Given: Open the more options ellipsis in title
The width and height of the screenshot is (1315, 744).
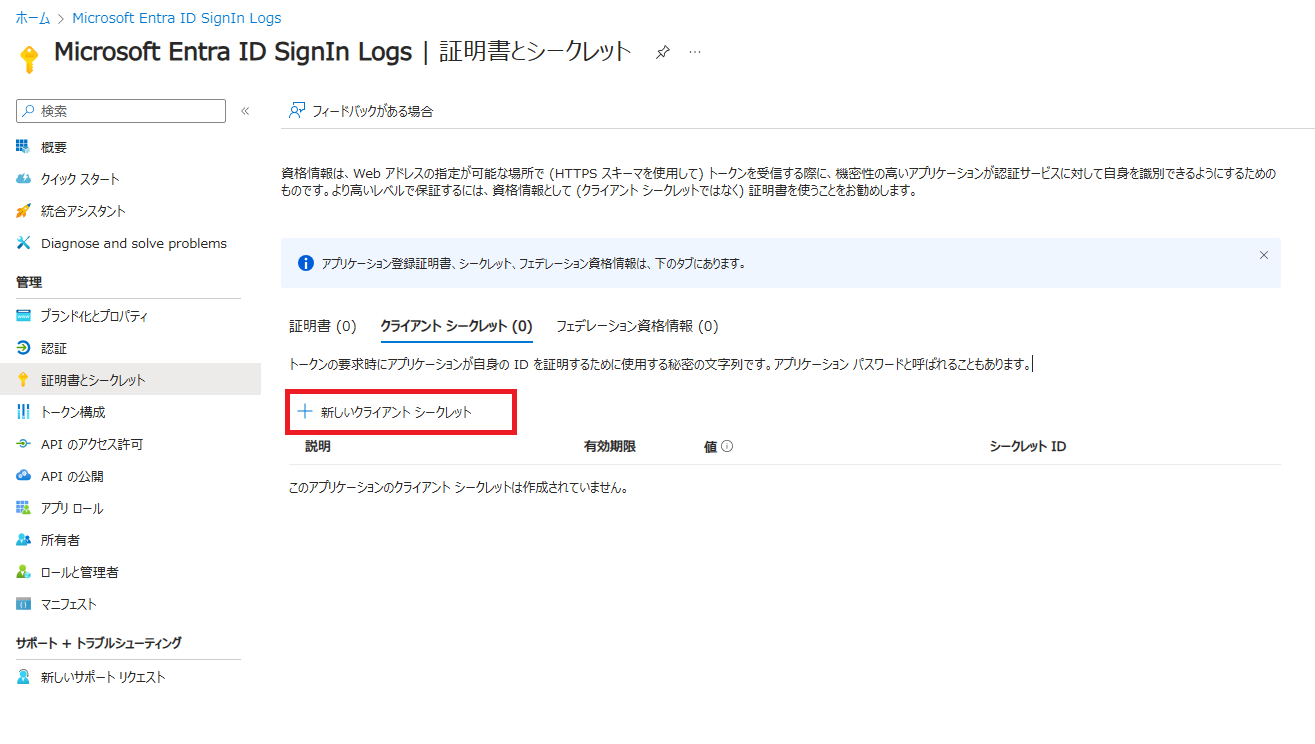Looking at the screenshot, I should coord(695,52).
